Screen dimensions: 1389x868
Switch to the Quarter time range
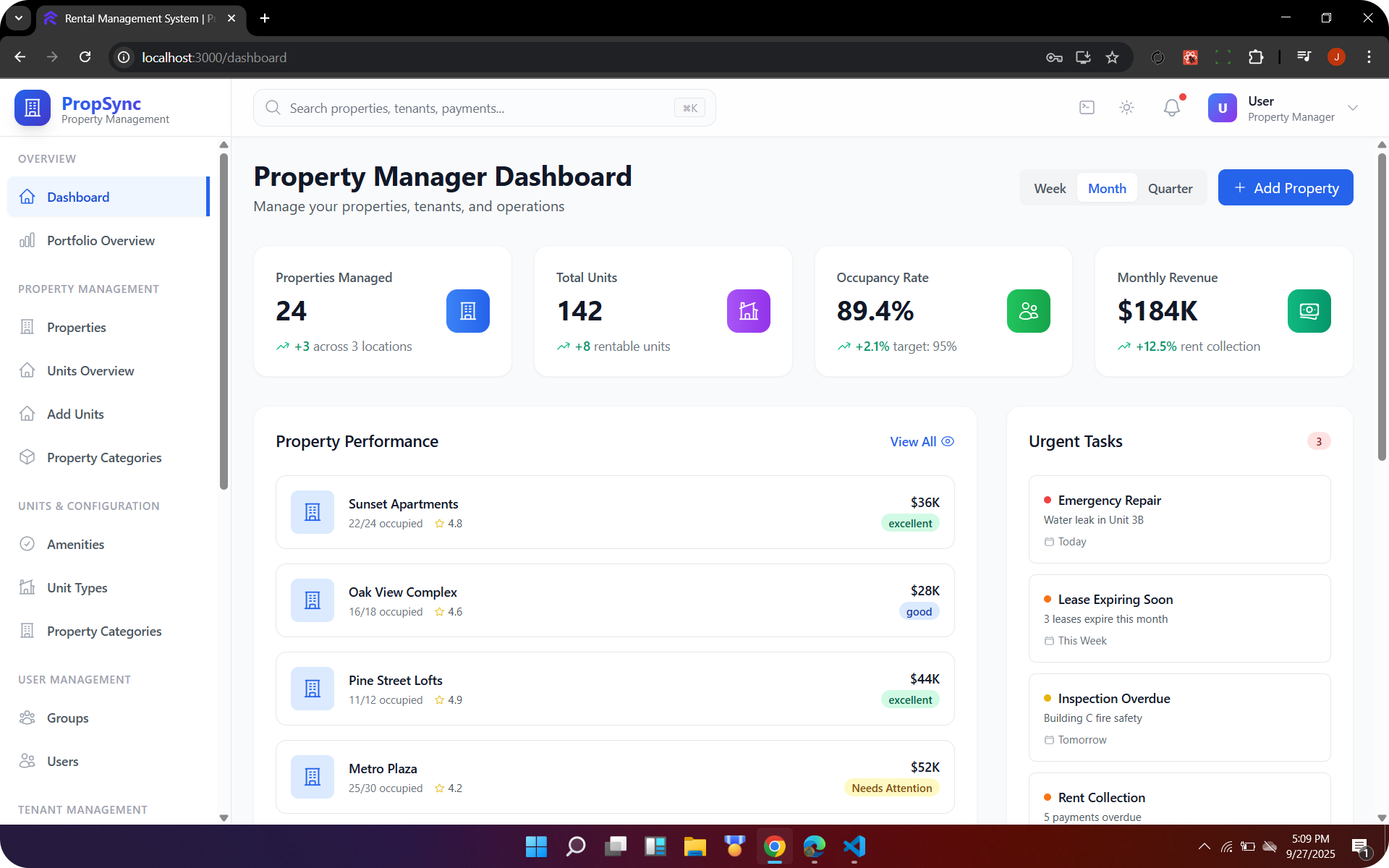1170,188
